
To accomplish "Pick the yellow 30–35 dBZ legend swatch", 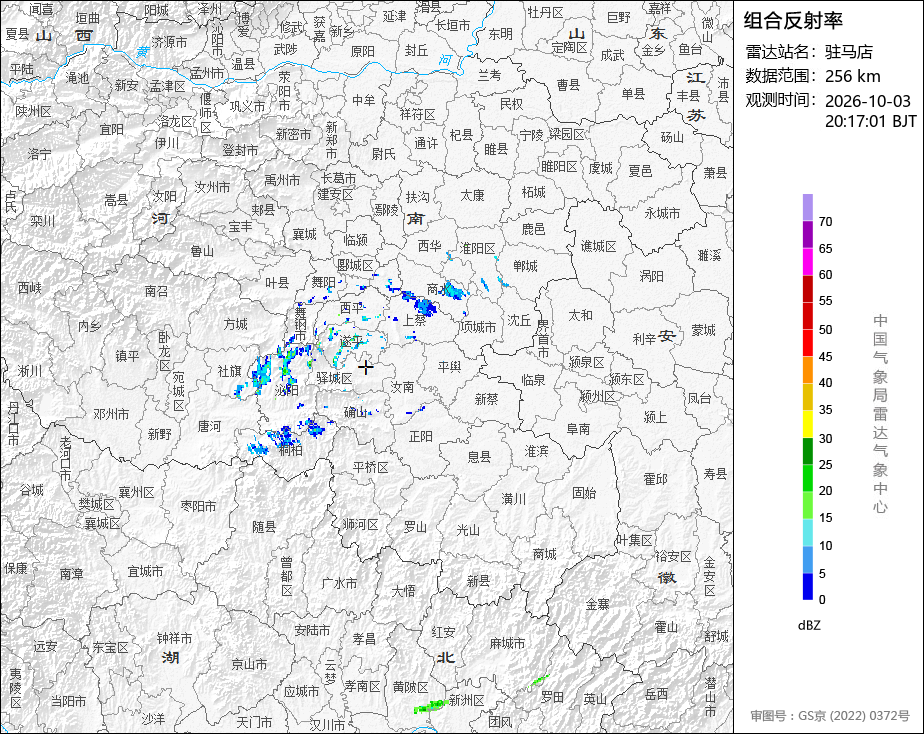I will (807, 424).
